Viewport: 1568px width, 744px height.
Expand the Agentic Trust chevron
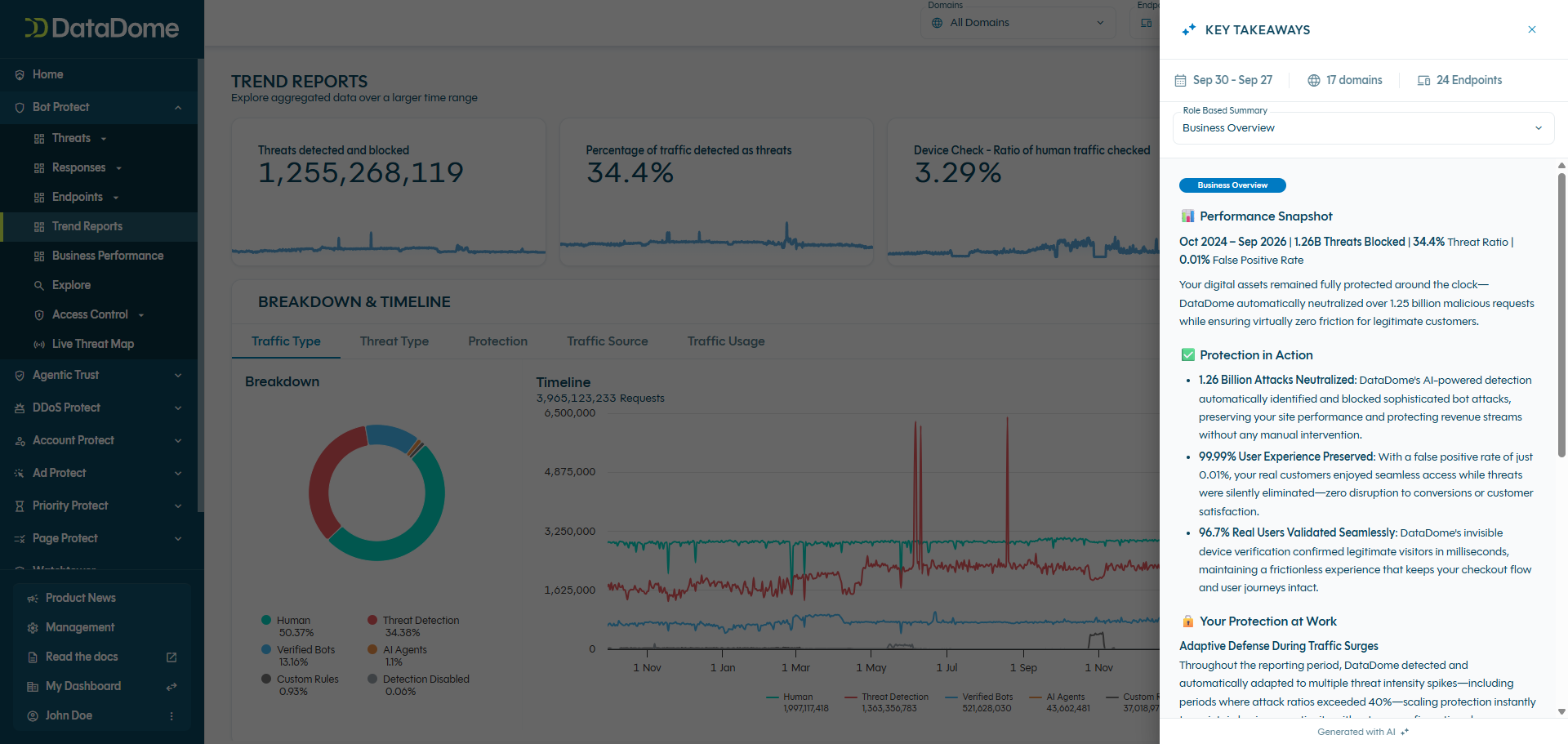tap(178, 376)
